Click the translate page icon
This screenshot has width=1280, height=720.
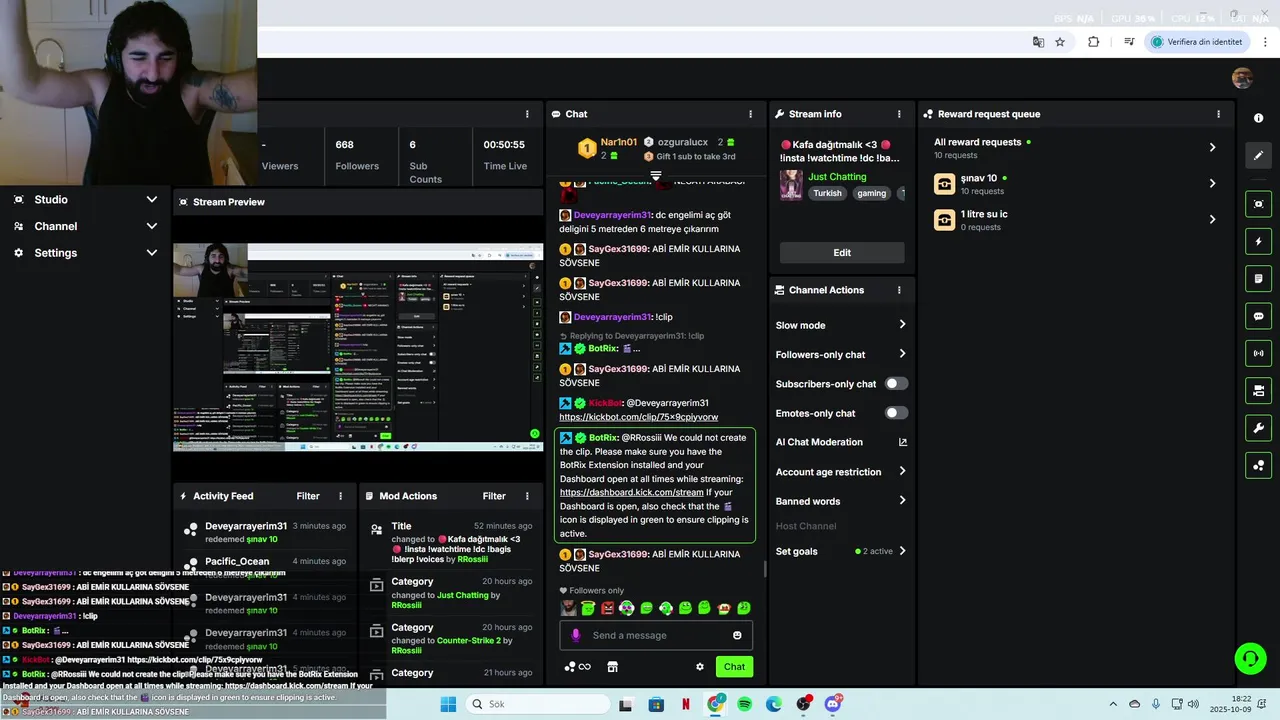(x=1038, y=42)
